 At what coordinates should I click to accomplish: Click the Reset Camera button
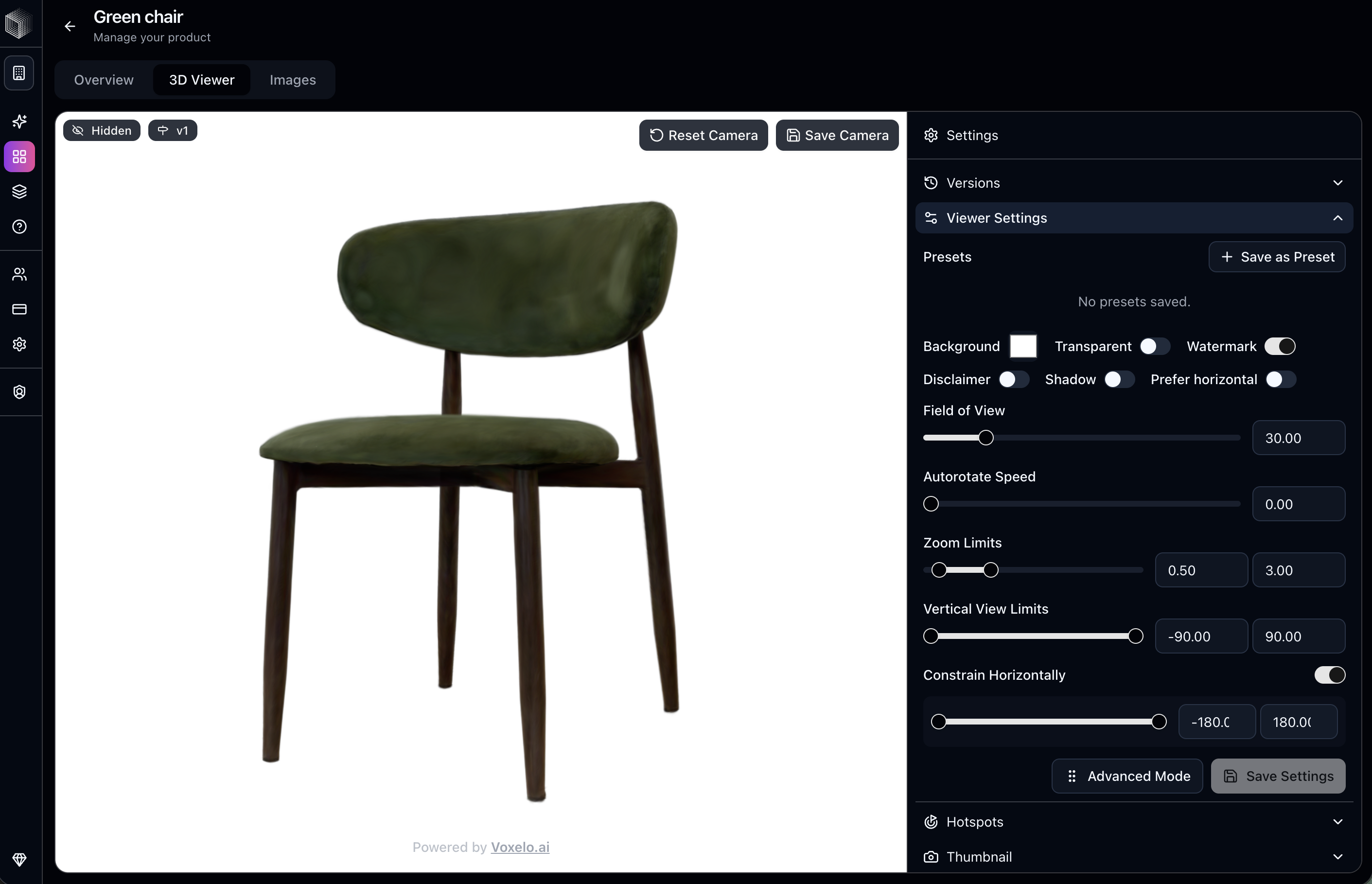point(703,135)
